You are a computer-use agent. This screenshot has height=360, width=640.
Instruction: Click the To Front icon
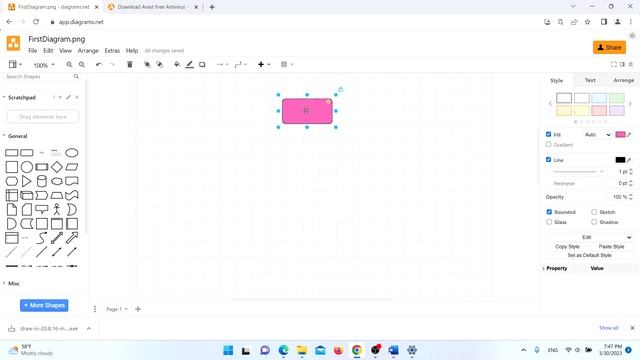pos(147,64)
